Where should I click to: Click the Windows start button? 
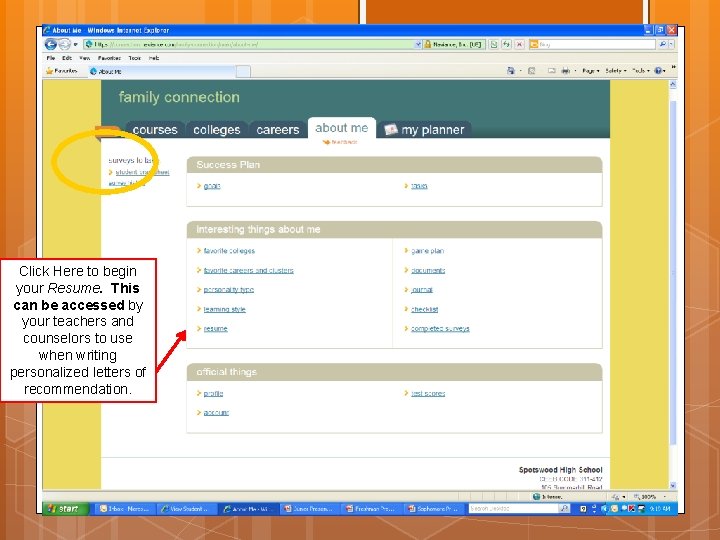pyautogui.click(x=65, y=509)
